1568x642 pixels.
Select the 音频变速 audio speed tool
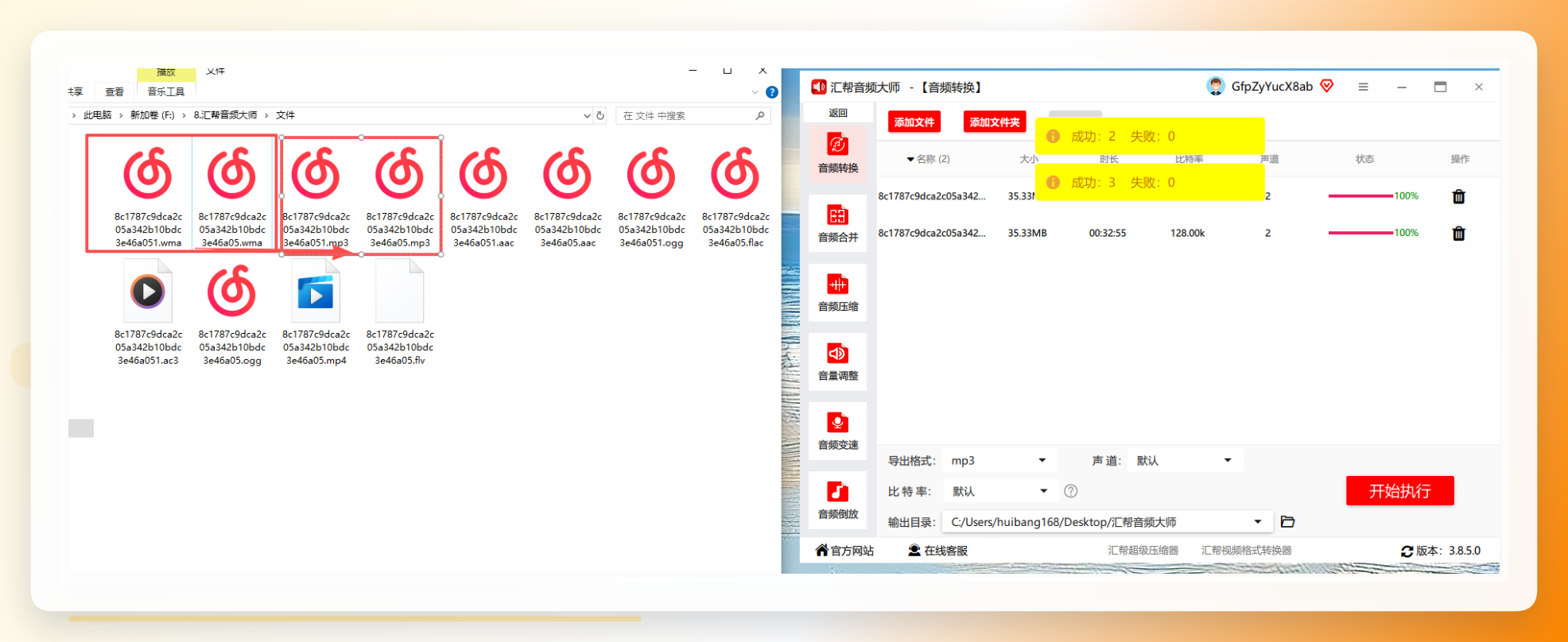click(837, 431)
